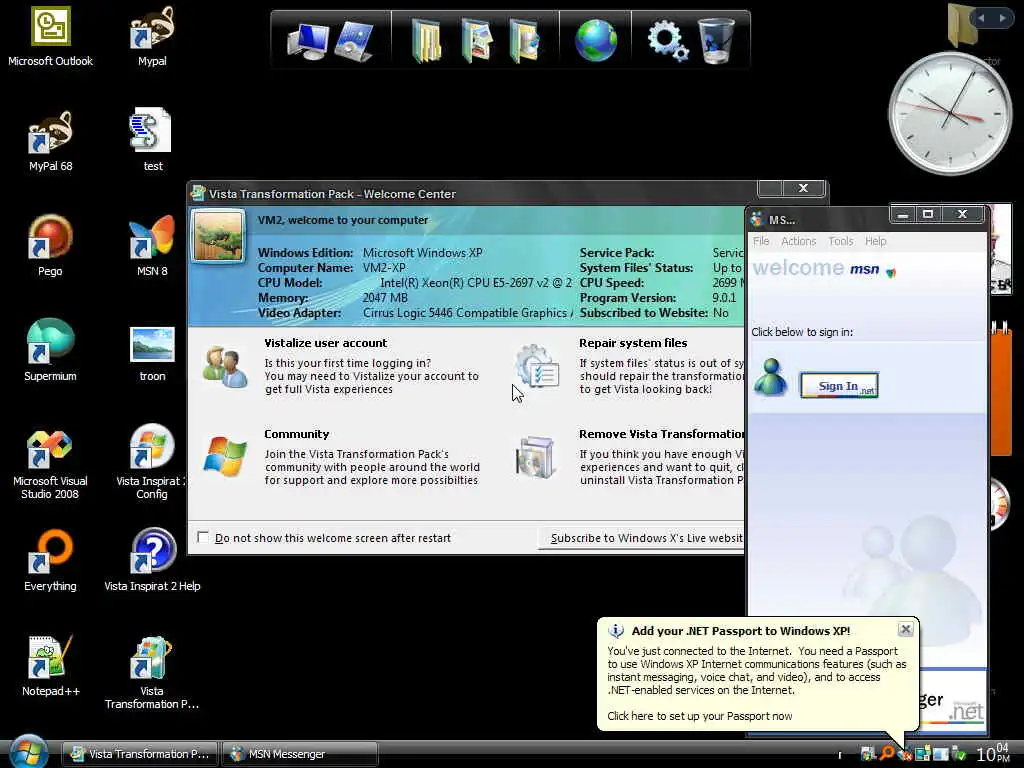This screenshot has width=1024, height=768.
Task: Click the 'Microsoft Windows XP' edition value
Action: tap(423, 253)
